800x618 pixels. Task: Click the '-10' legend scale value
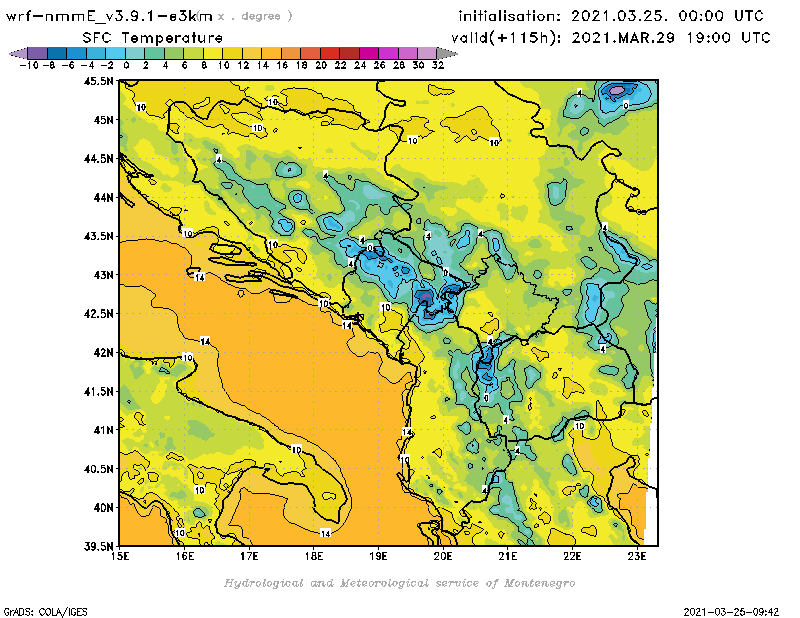point(29,65)
